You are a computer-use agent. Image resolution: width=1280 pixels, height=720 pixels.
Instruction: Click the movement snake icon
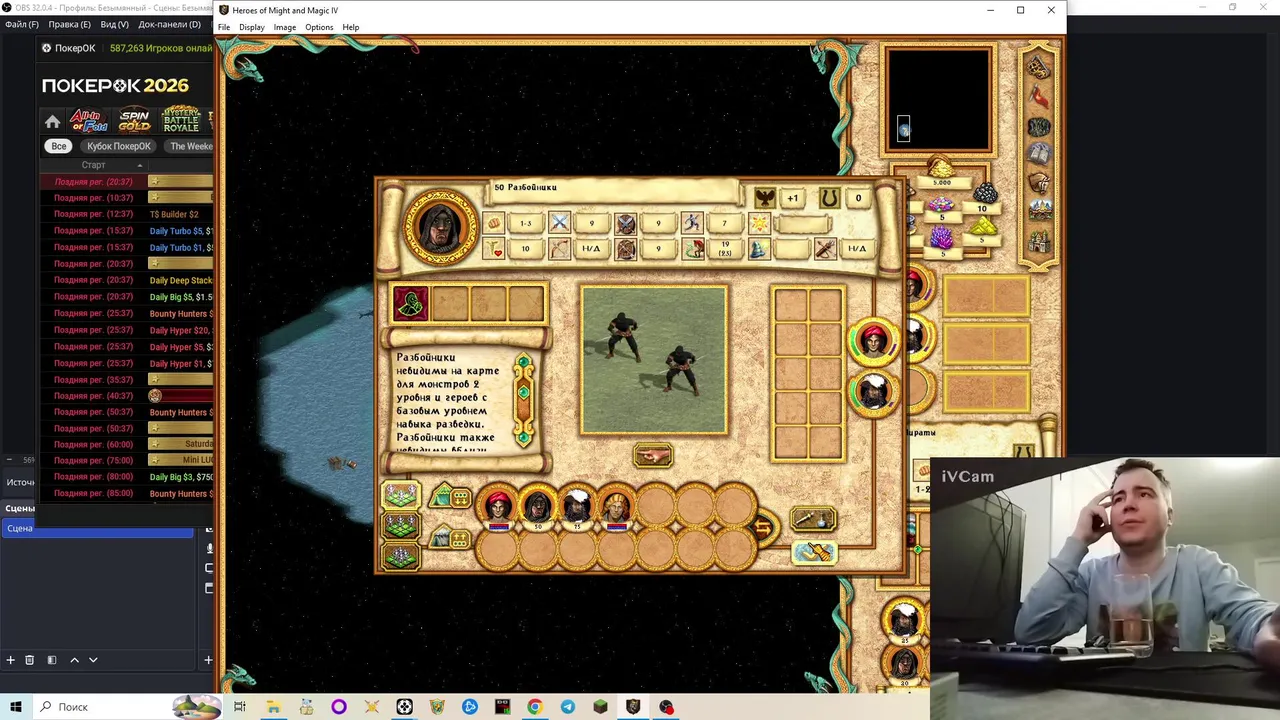pos(692,248)
